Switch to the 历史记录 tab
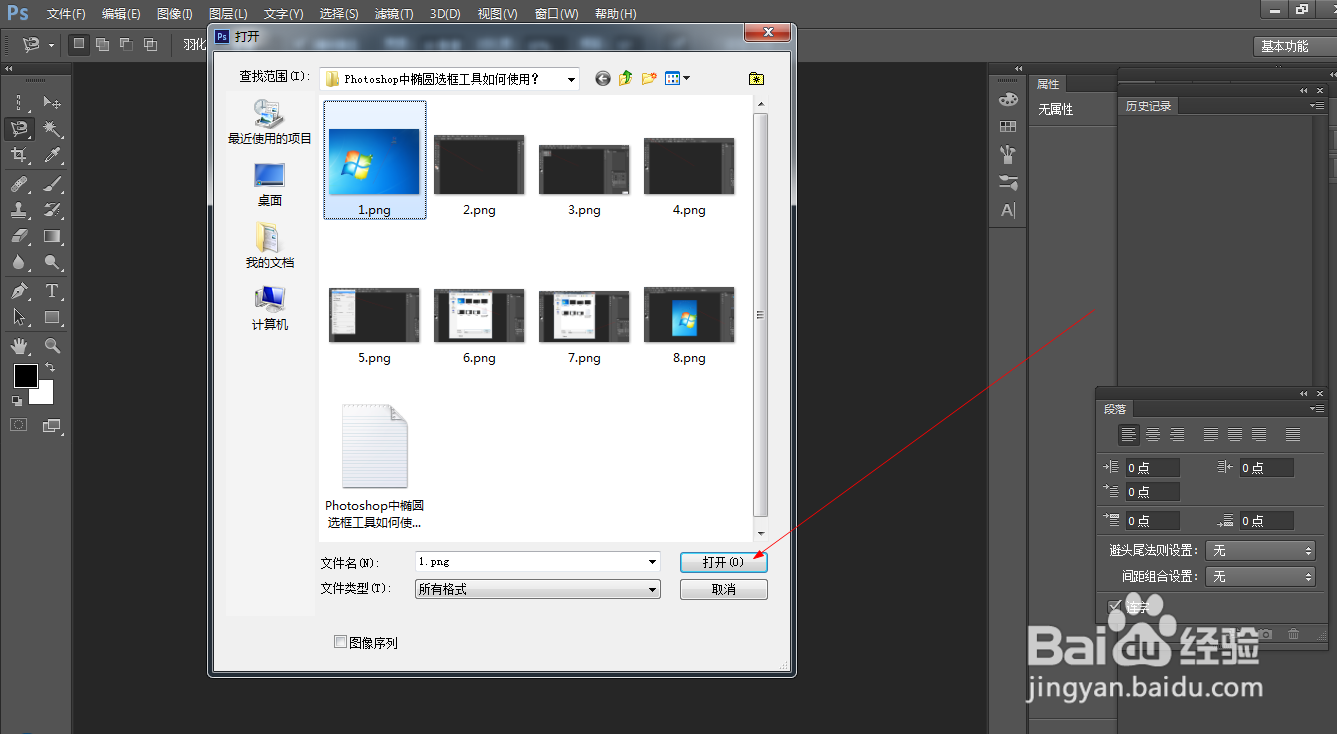This screenshot has height=734, width=1337. [x=1148, y=105]
